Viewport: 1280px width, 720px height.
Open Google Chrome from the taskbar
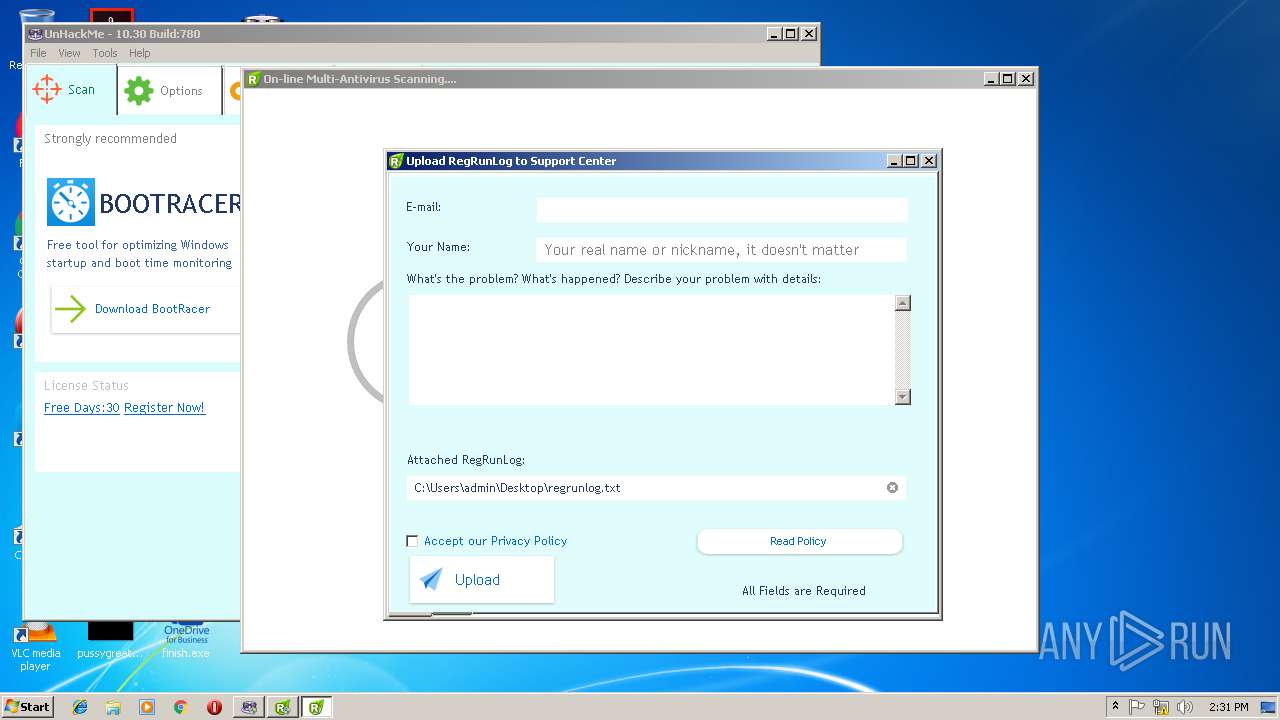coord(180,707)
